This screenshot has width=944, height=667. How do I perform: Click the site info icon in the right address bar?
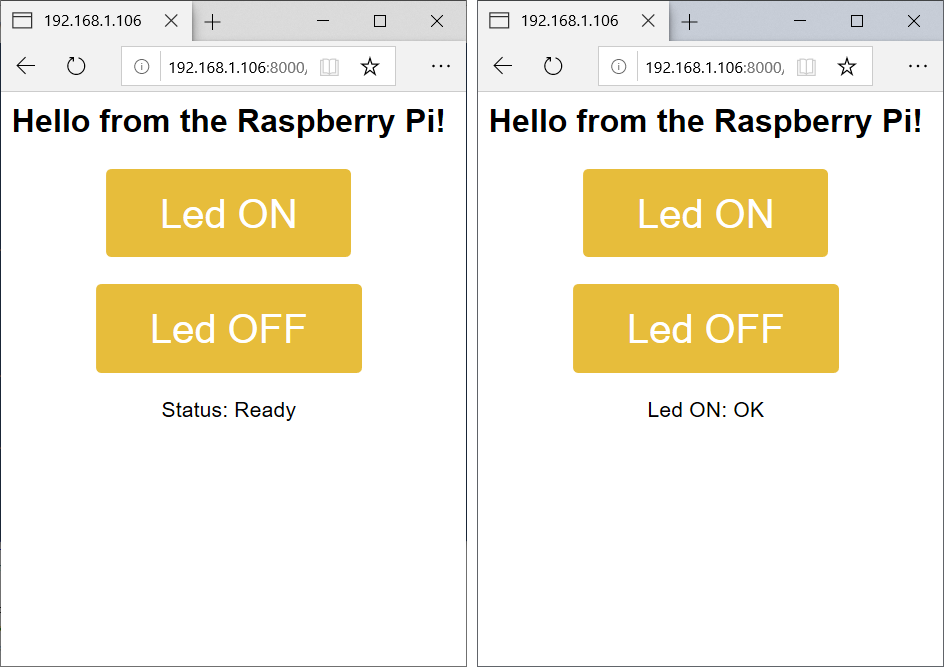pos(616,66)
